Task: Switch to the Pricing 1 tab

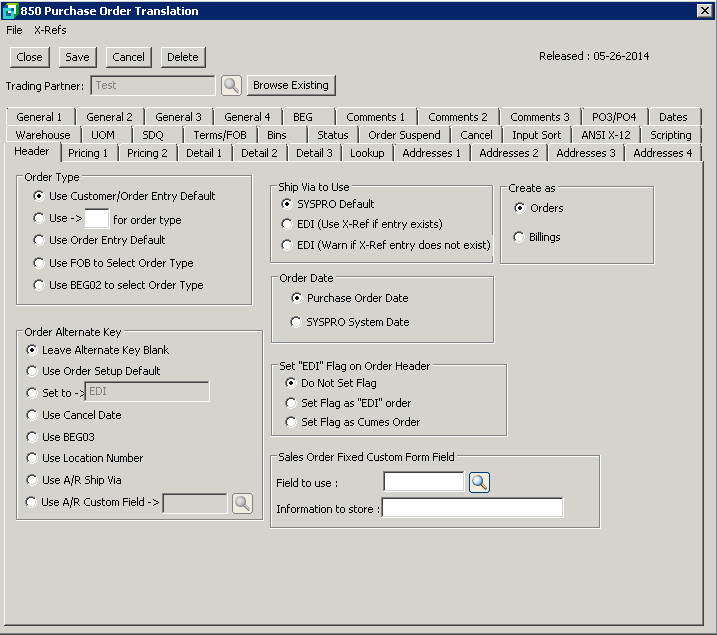Action: pyautogui.click(x=90, y=153)
